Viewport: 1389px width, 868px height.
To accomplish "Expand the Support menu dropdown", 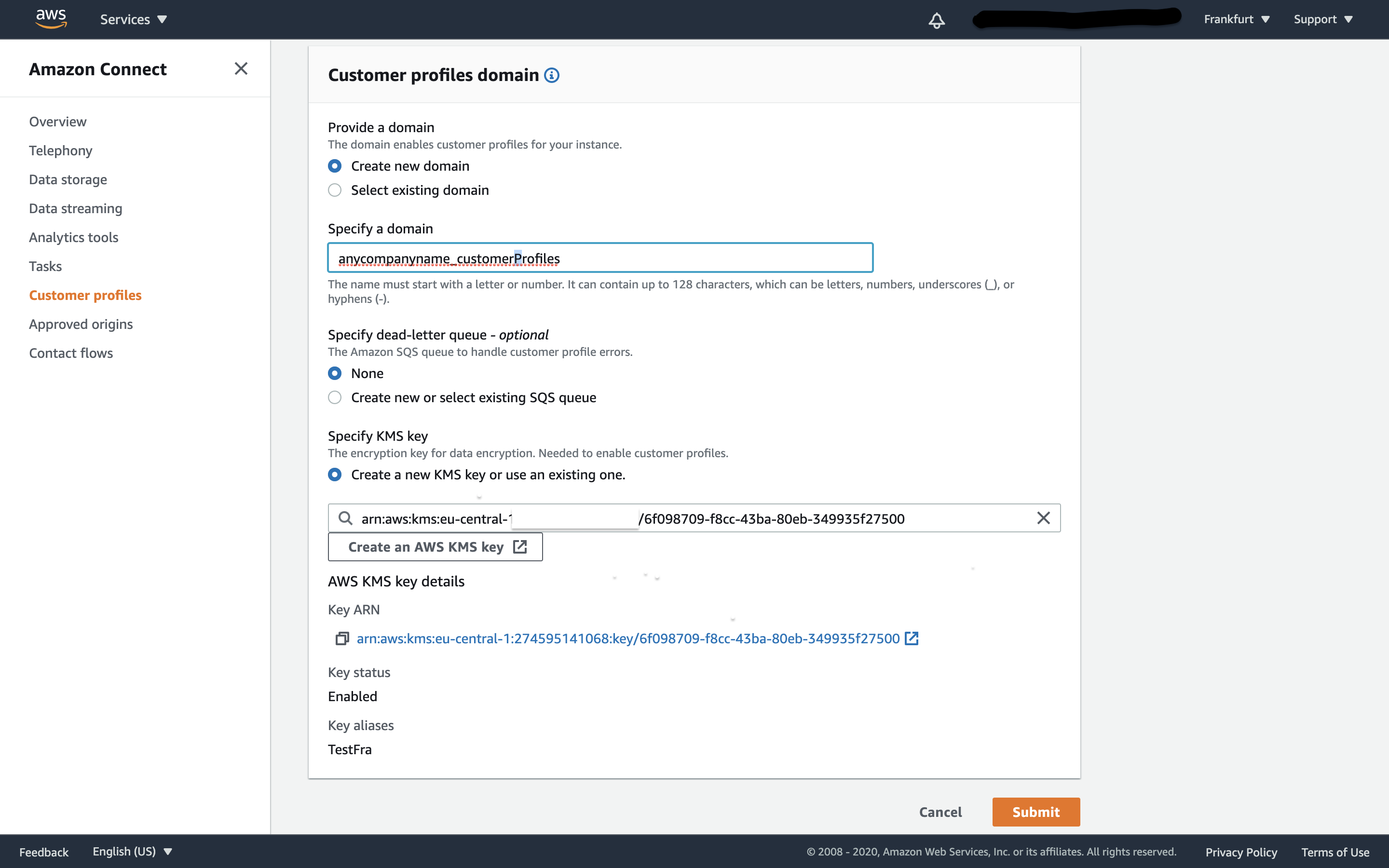I will pos(1322,19).
